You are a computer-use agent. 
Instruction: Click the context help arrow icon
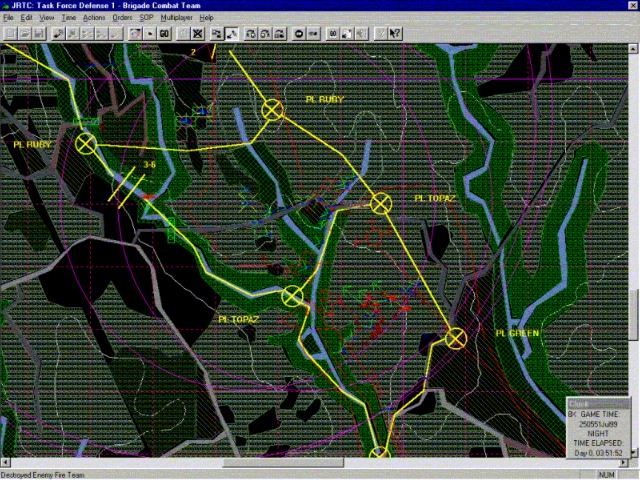tap(396, 33)
